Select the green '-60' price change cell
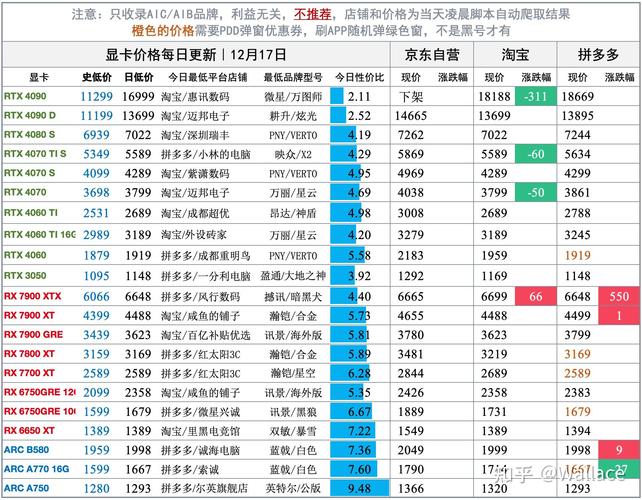 click(536, 154)
